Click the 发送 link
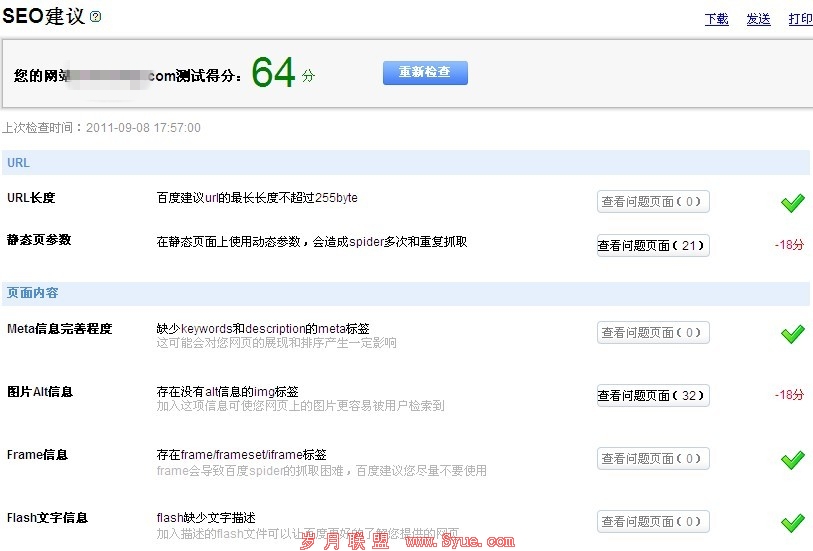Screen dimensions: 813x551 (758, 19)
